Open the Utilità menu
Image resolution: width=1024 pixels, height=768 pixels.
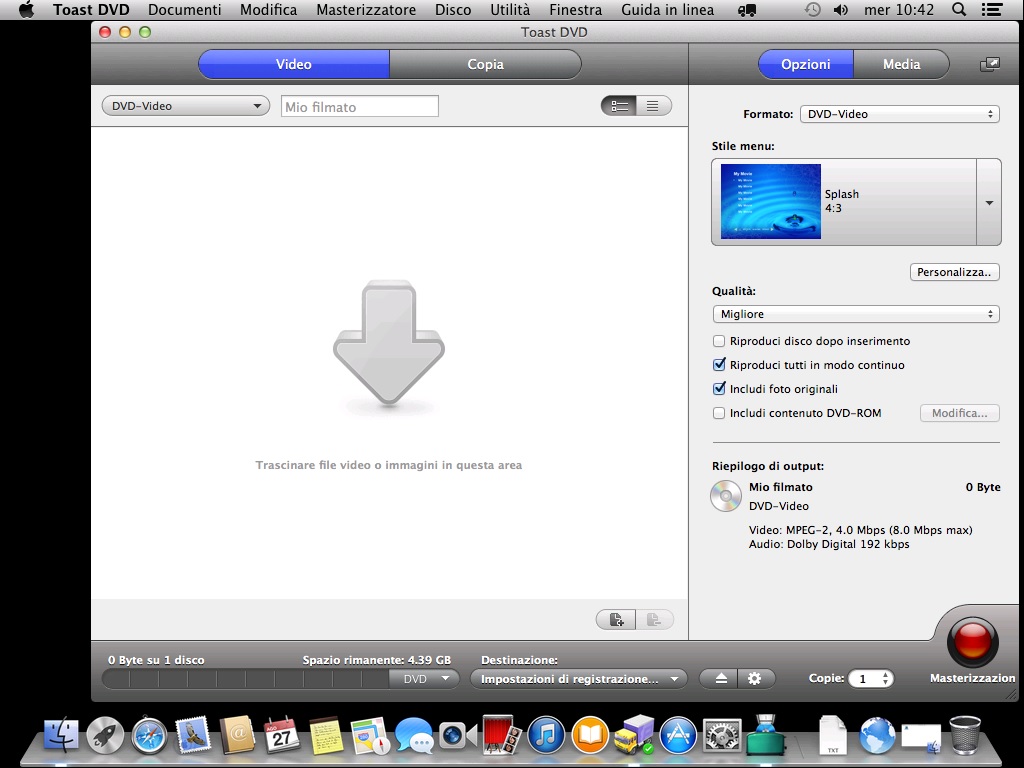pyautogui.click(x=510, y=10)
